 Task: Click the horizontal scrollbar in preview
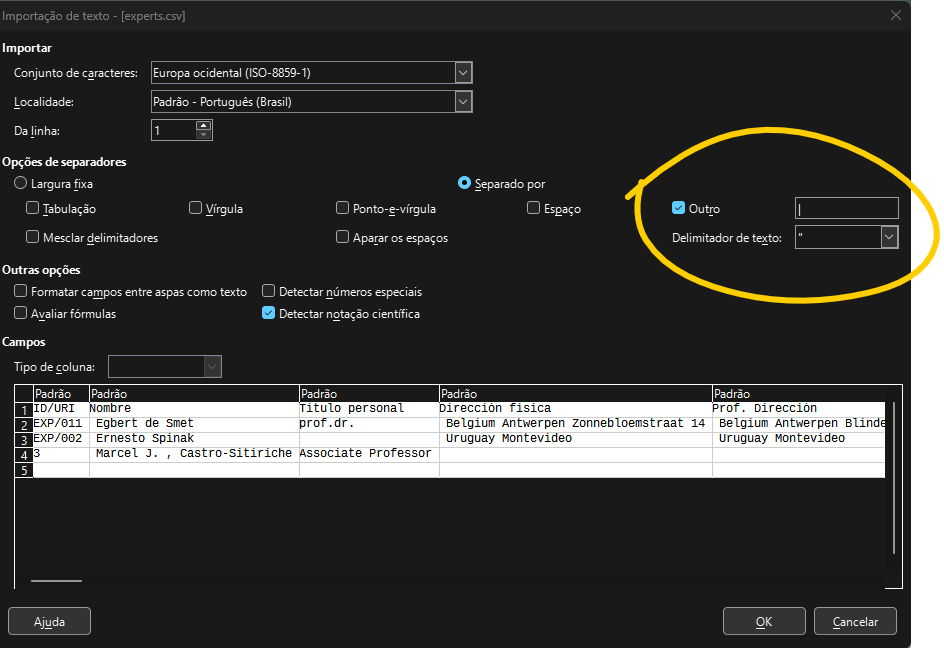point(56,579)
